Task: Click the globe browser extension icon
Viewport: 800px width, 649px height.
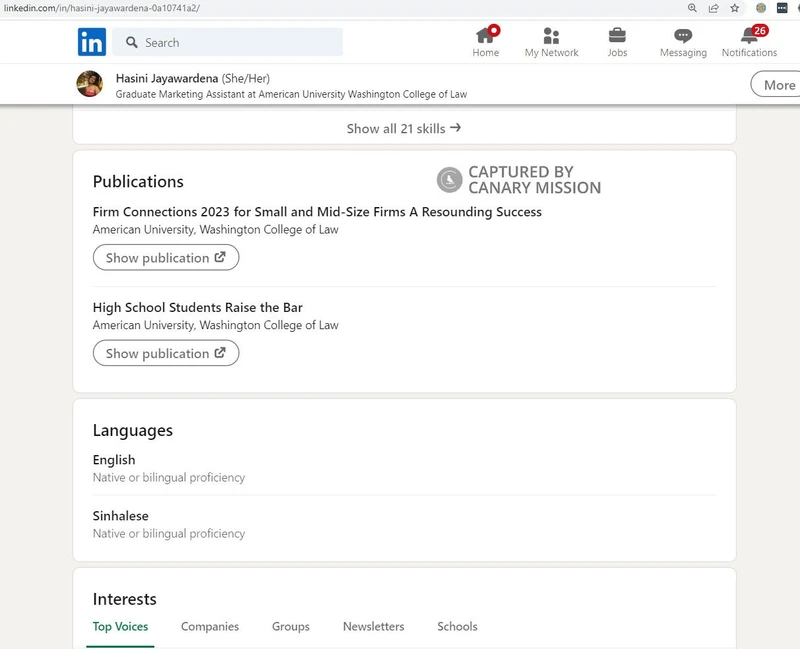Action: (x=761, y=8)
